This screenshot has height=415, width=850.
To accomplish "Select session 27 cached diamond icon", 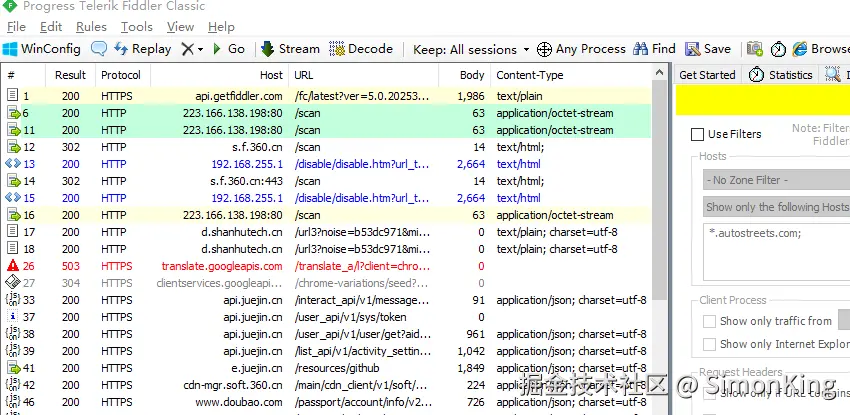I will pos(12,282).
